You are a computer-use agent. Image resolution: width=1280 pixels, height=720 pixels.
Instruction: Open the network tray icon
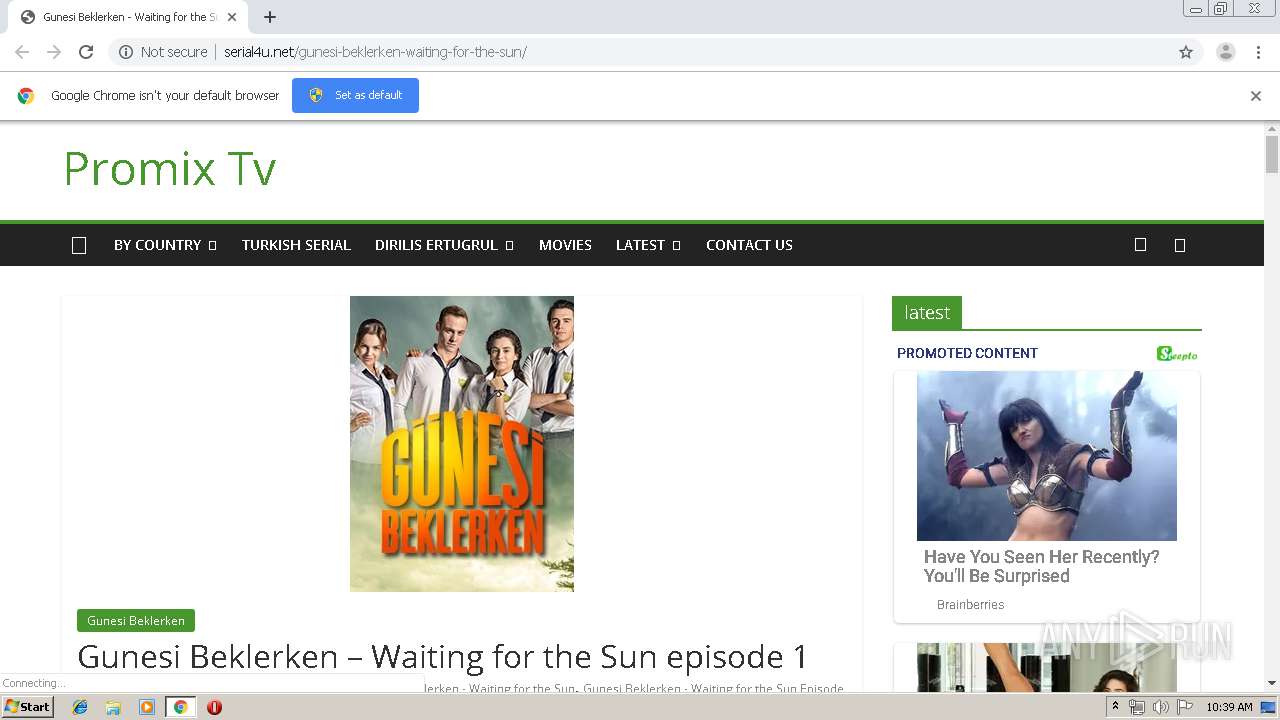[x=1137, y=707]
